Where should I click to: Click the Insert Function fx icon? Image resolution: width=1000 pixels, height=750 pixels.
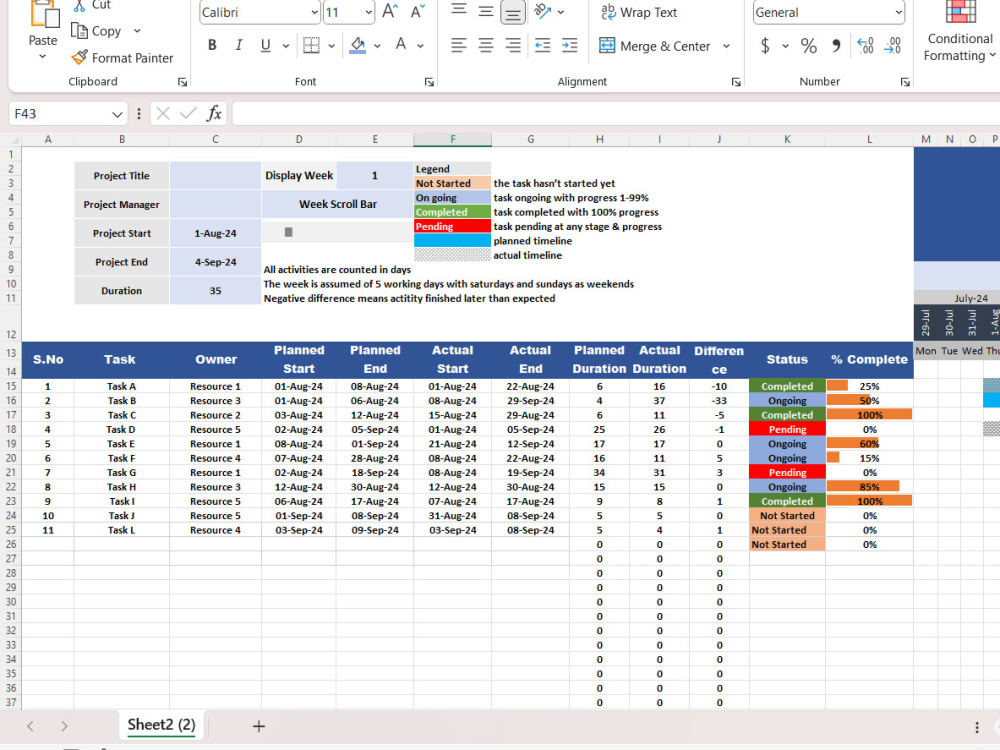(x=214, y=113)
